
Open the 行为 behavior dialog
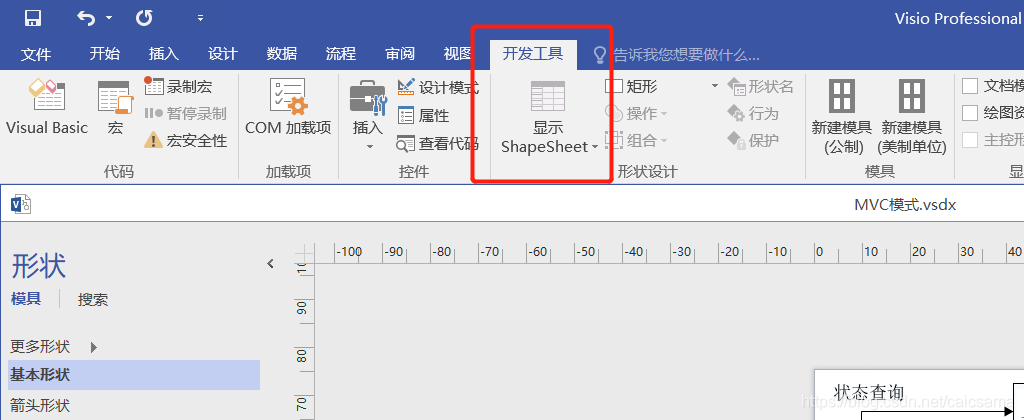[753, 114]
